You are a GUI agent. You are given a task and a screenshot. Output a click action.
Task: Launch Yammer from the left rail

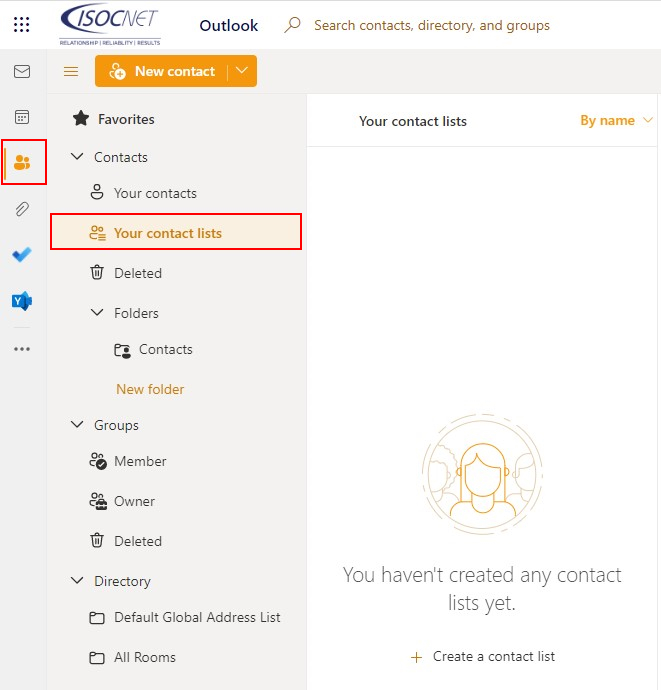(x=21, y=301)
